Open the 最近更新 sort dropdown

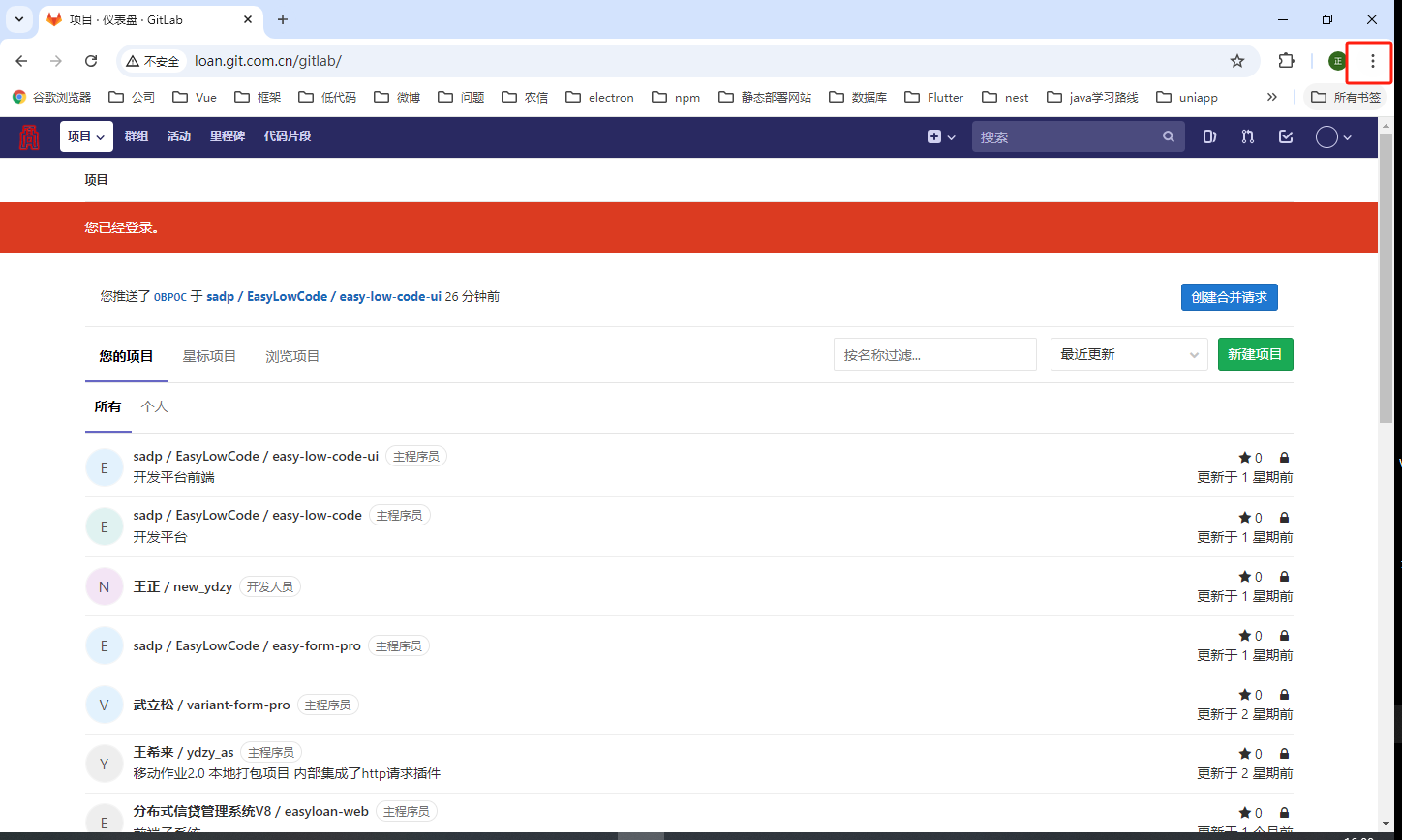pos(1129,355)
